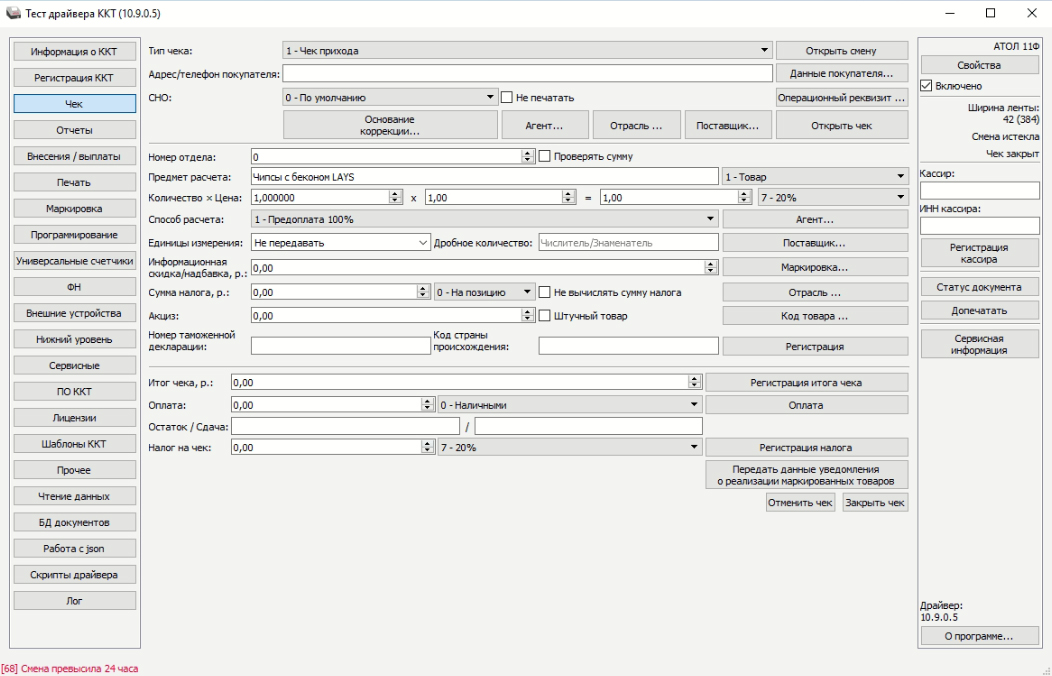Switch to the Отчеты section

(74, 129)
